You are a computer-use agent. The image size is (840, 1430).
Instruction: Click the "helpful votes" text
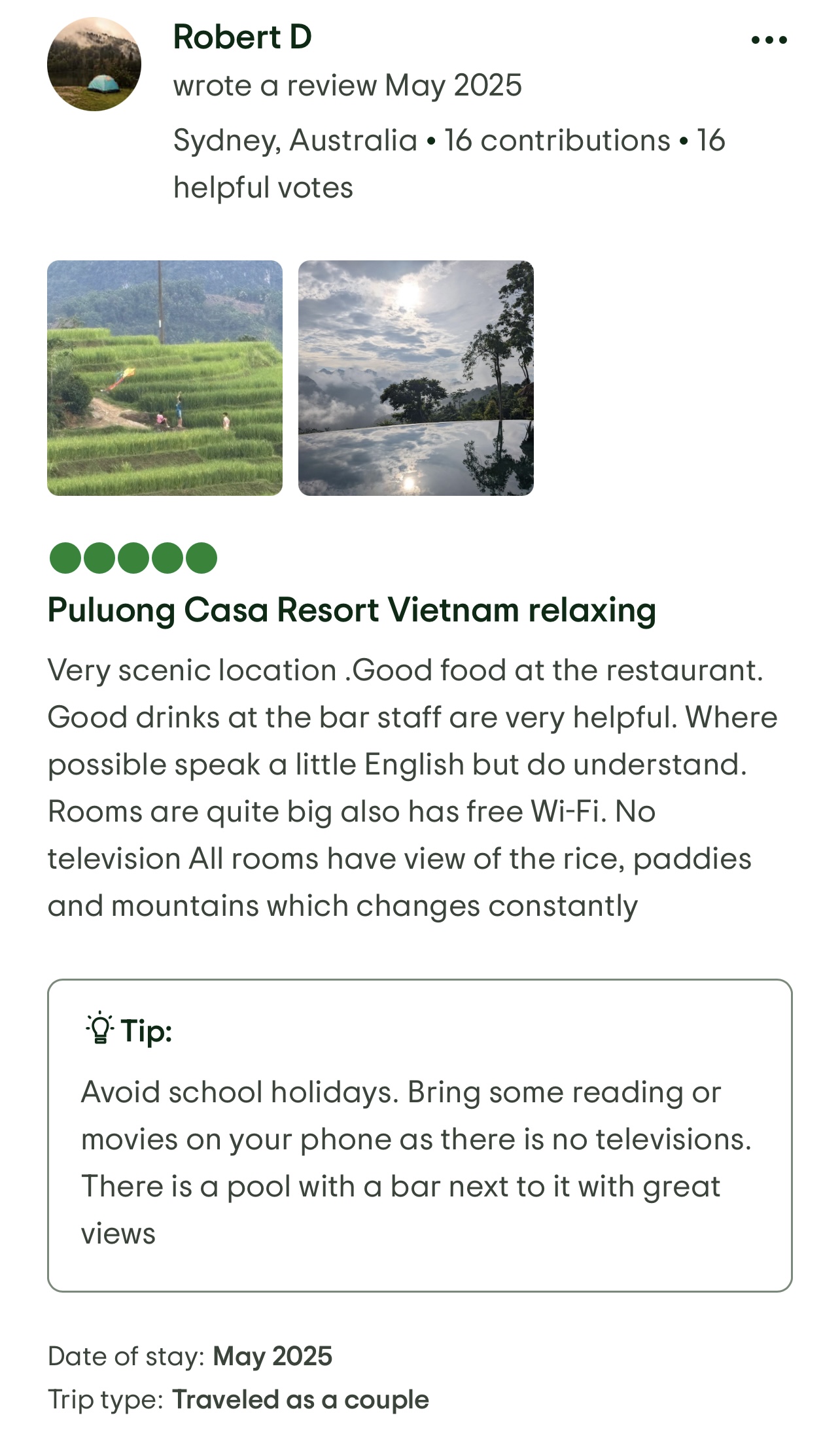point(263,188)
